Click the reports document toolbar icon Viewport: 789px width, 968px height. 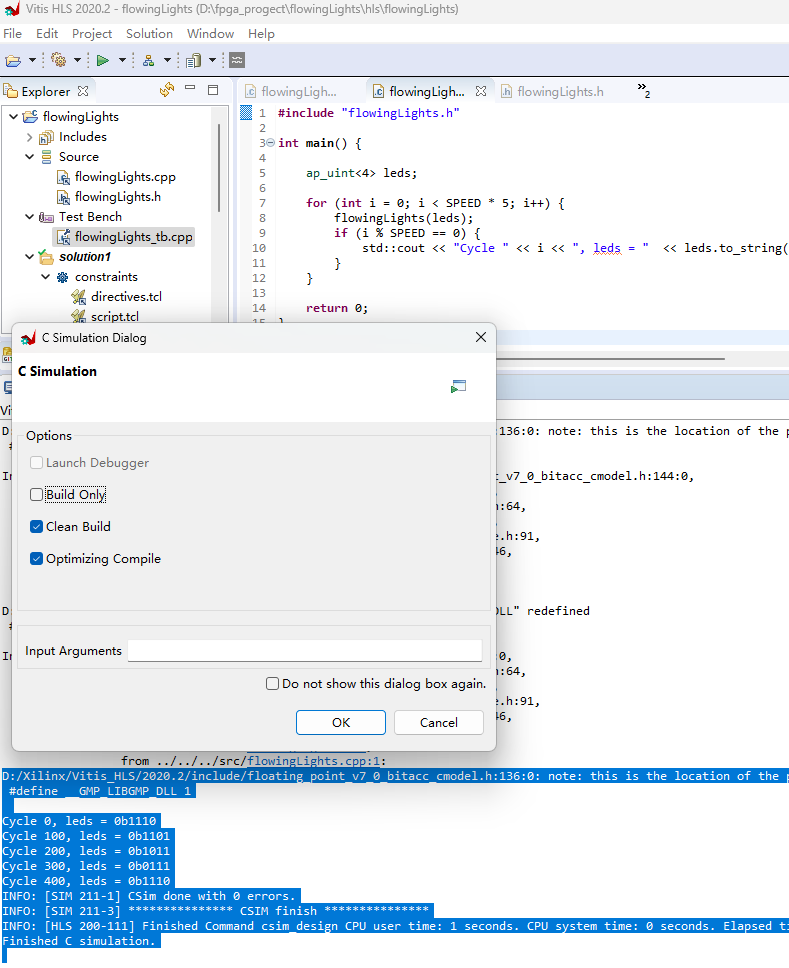click(x=194, y=60)
